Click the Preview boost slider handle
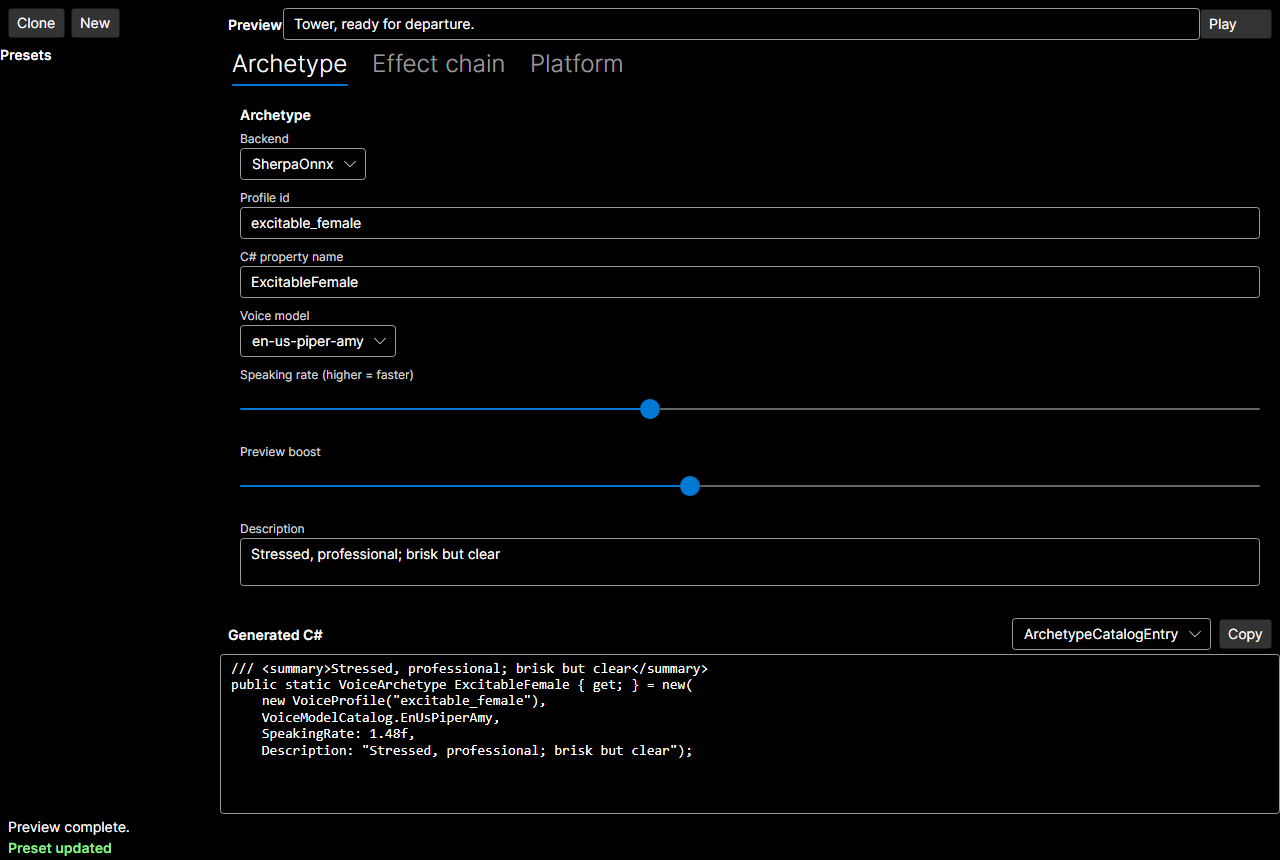1280x860 pixels. point(689,486)
